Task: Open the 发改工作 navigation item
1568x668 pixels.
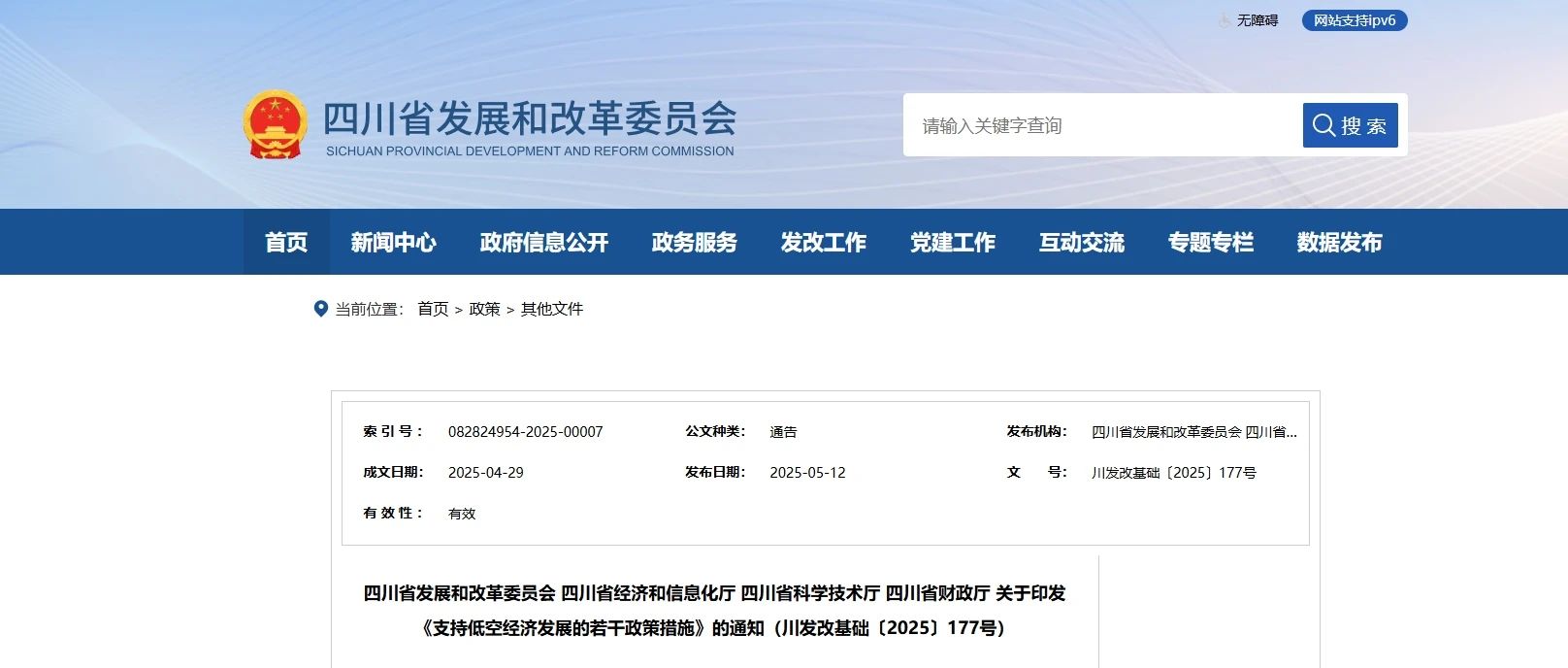Action: (823, 242)
